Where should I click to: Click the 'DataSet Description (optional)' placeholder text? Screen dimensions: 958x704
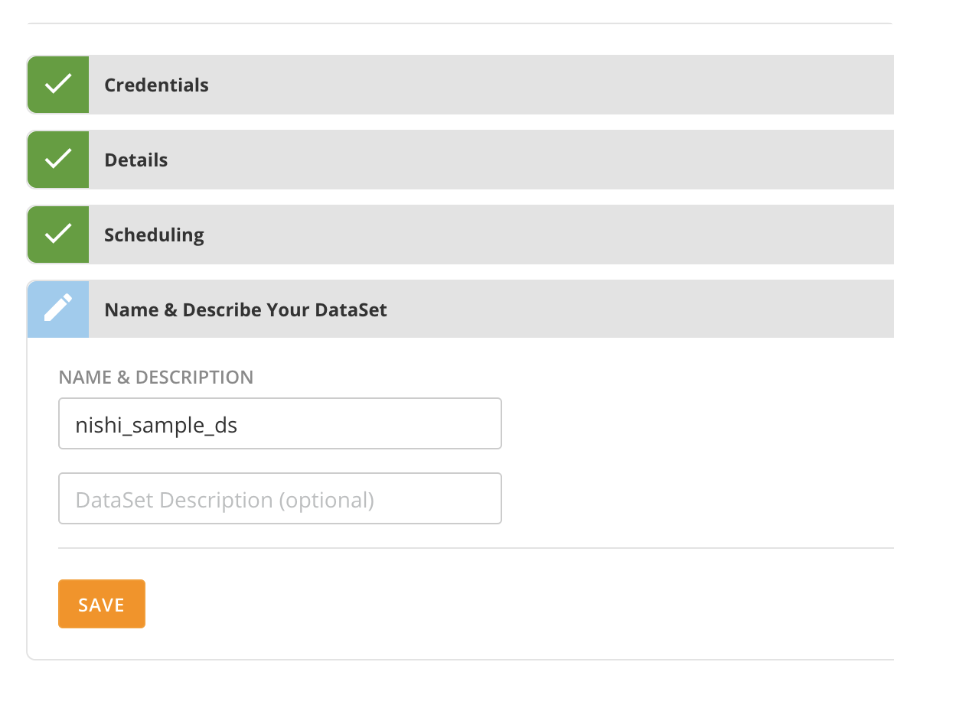(x=224, y=499)
